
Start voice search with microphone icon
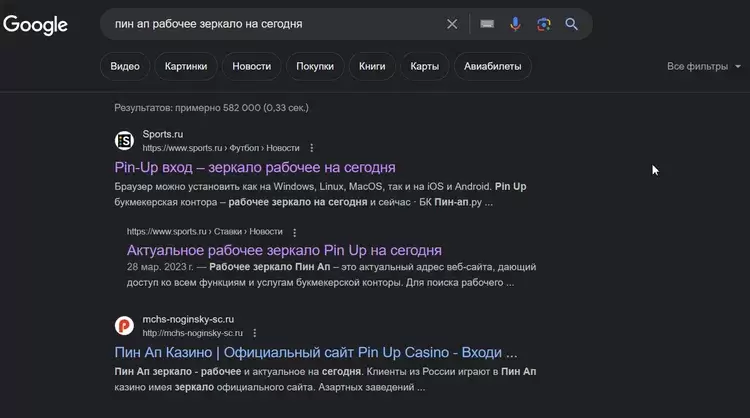pyautogui.click(x=515, y=24)
